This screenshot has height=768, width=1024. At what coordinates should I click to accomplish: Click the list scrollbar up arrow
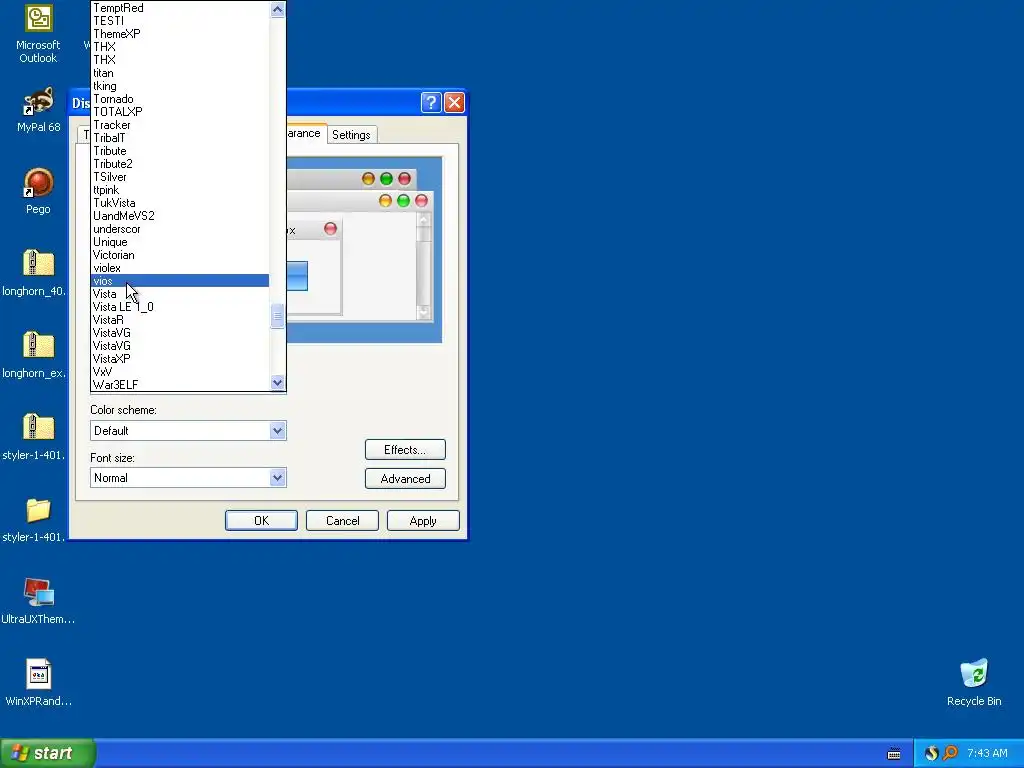pyautogui.click(x=278, y=10)
